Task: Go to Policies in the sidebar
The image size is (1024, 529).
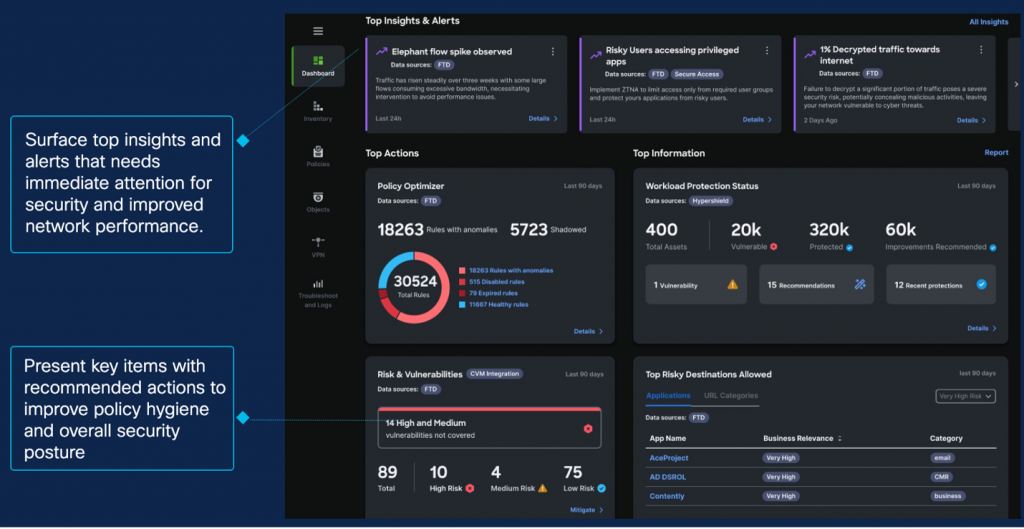Action: point(318,156)
